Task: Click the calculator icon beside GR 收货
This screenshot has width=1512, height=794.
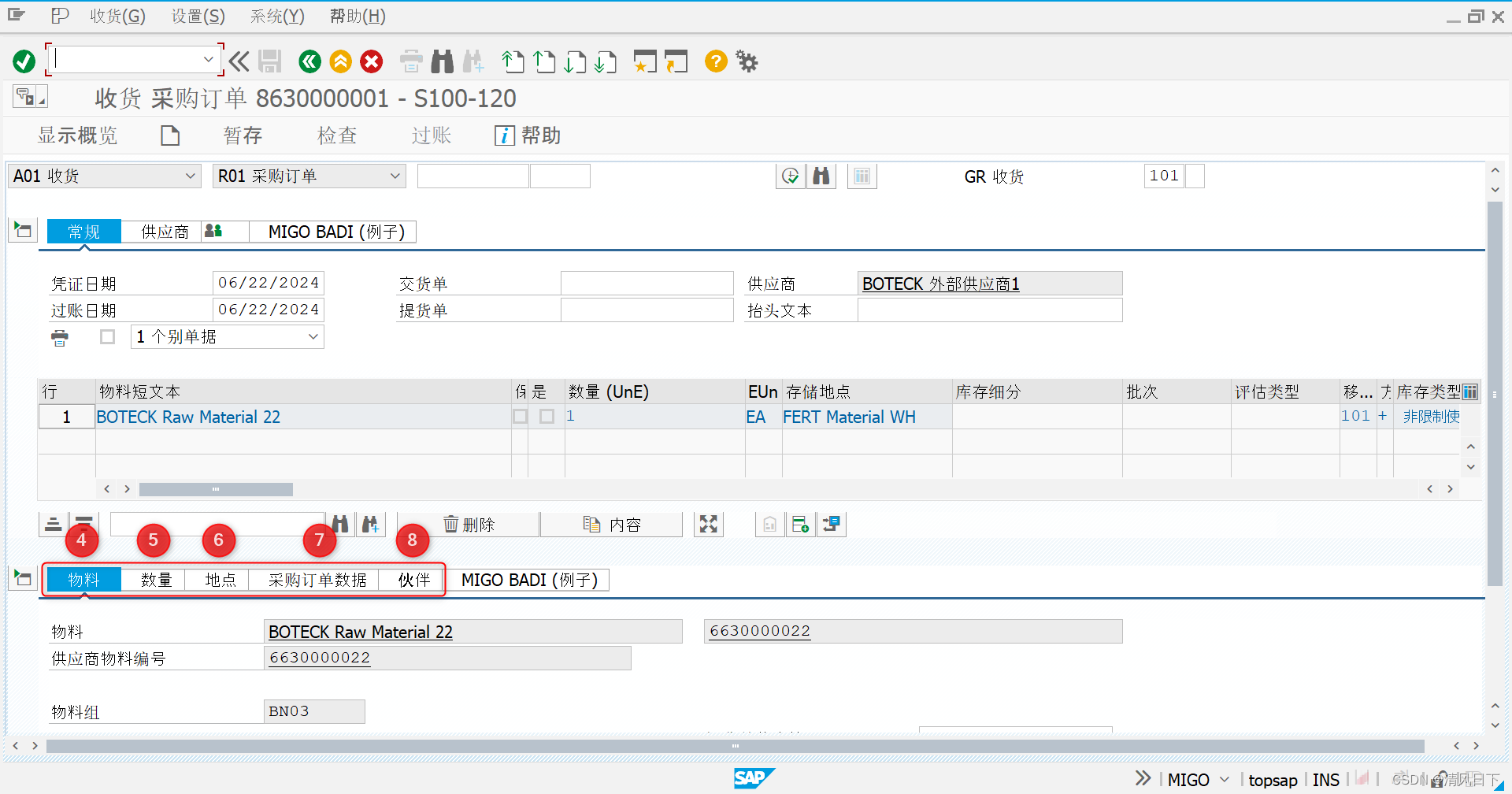Action: click(862, 176)
